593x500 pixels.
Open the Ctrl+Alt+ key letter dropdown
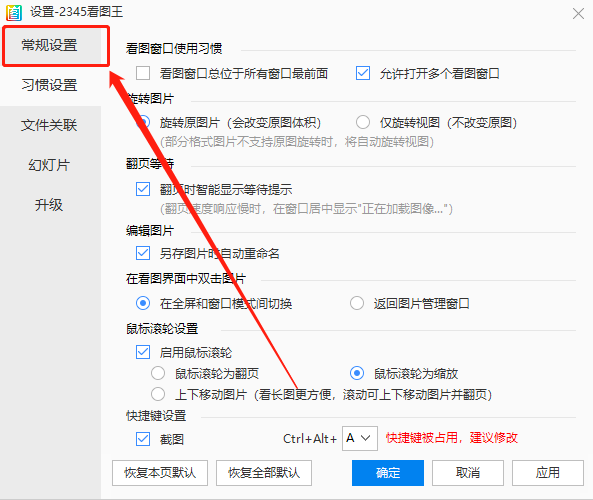pyautogui.click(x=360, y=438)
